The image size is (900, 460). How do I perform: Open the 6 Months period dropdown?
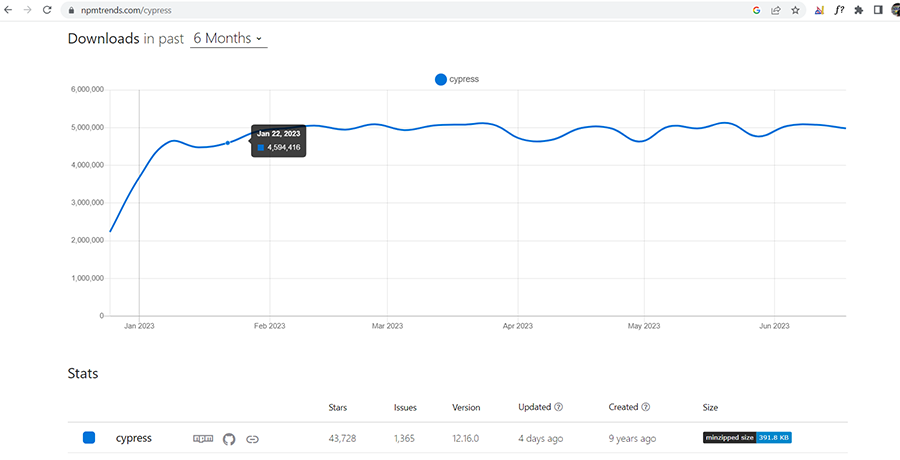click(228, 38)
